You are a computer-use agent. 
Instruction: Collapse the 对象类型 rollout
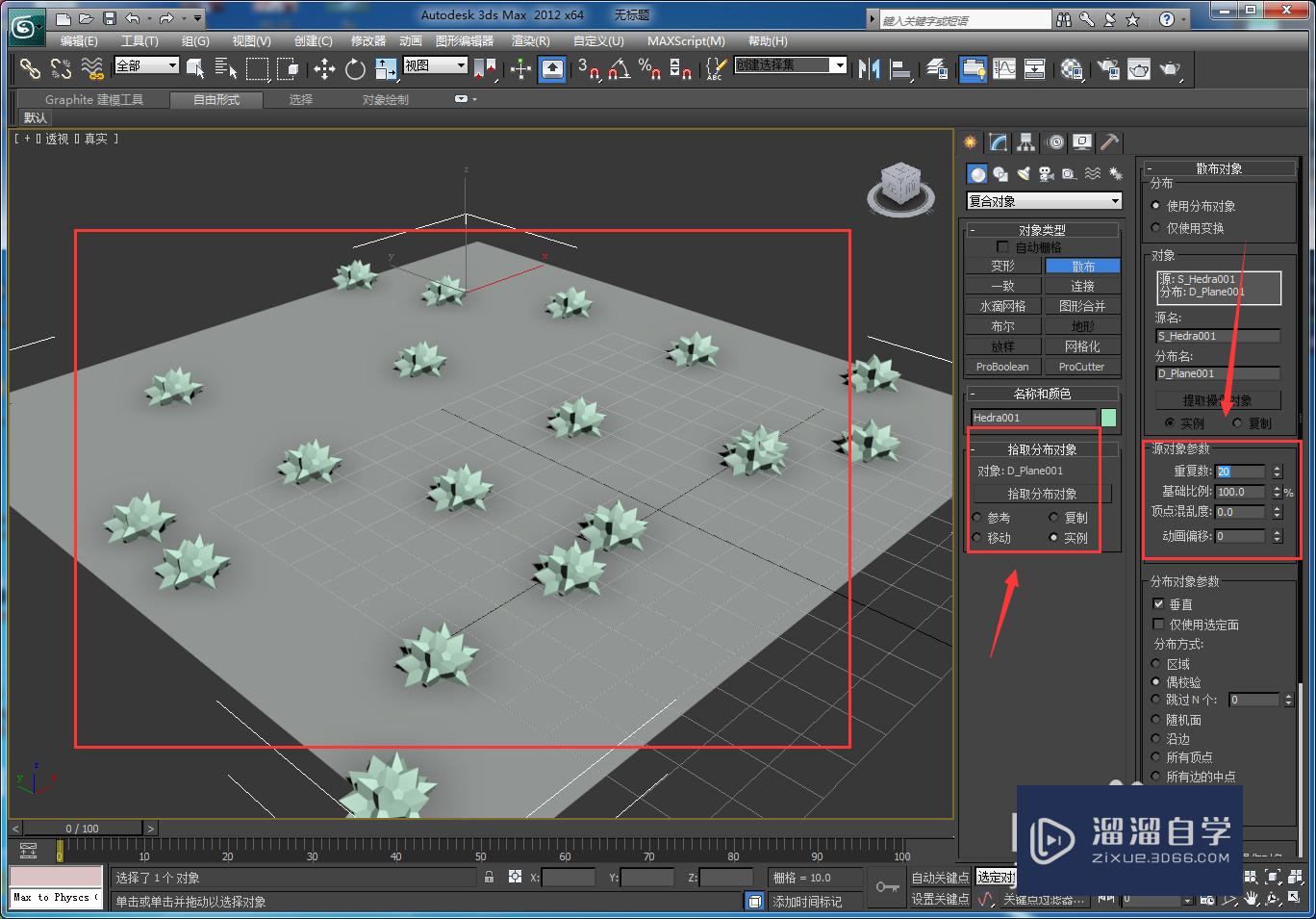[1042, 230]
